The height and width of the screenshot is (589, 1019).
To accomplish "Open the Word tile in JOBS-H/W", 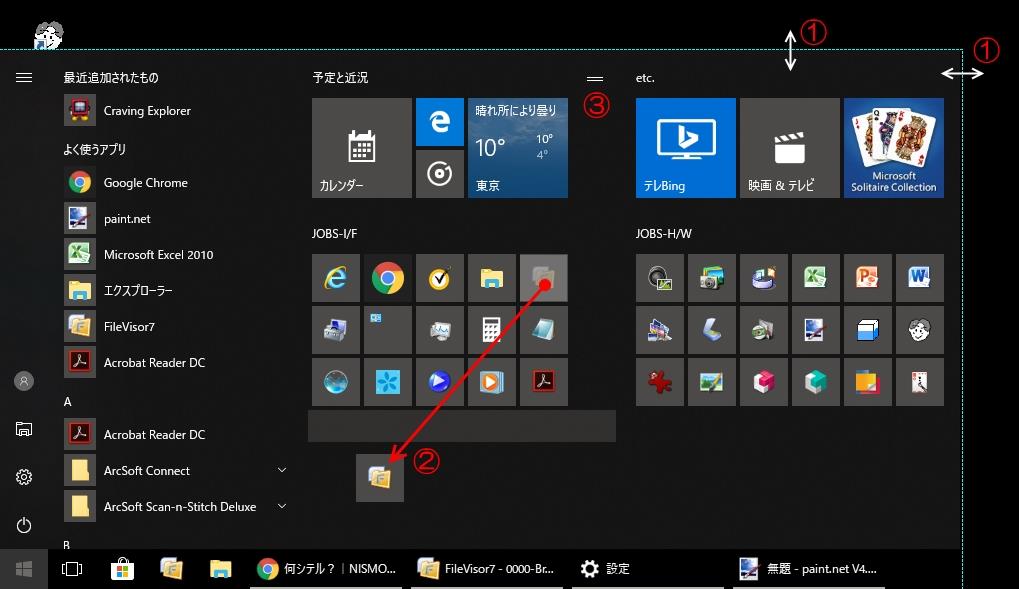I will coord(920,278).
